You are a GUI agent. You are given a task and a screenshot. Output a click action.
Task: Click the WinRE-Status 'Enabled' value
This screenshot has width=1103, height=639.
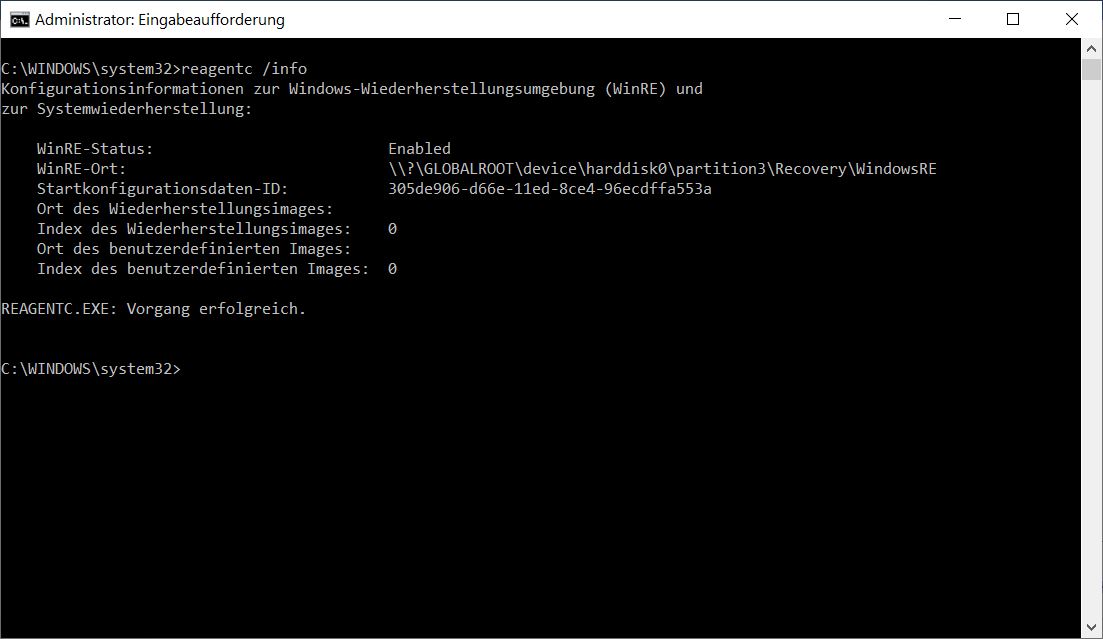(419, 148)
